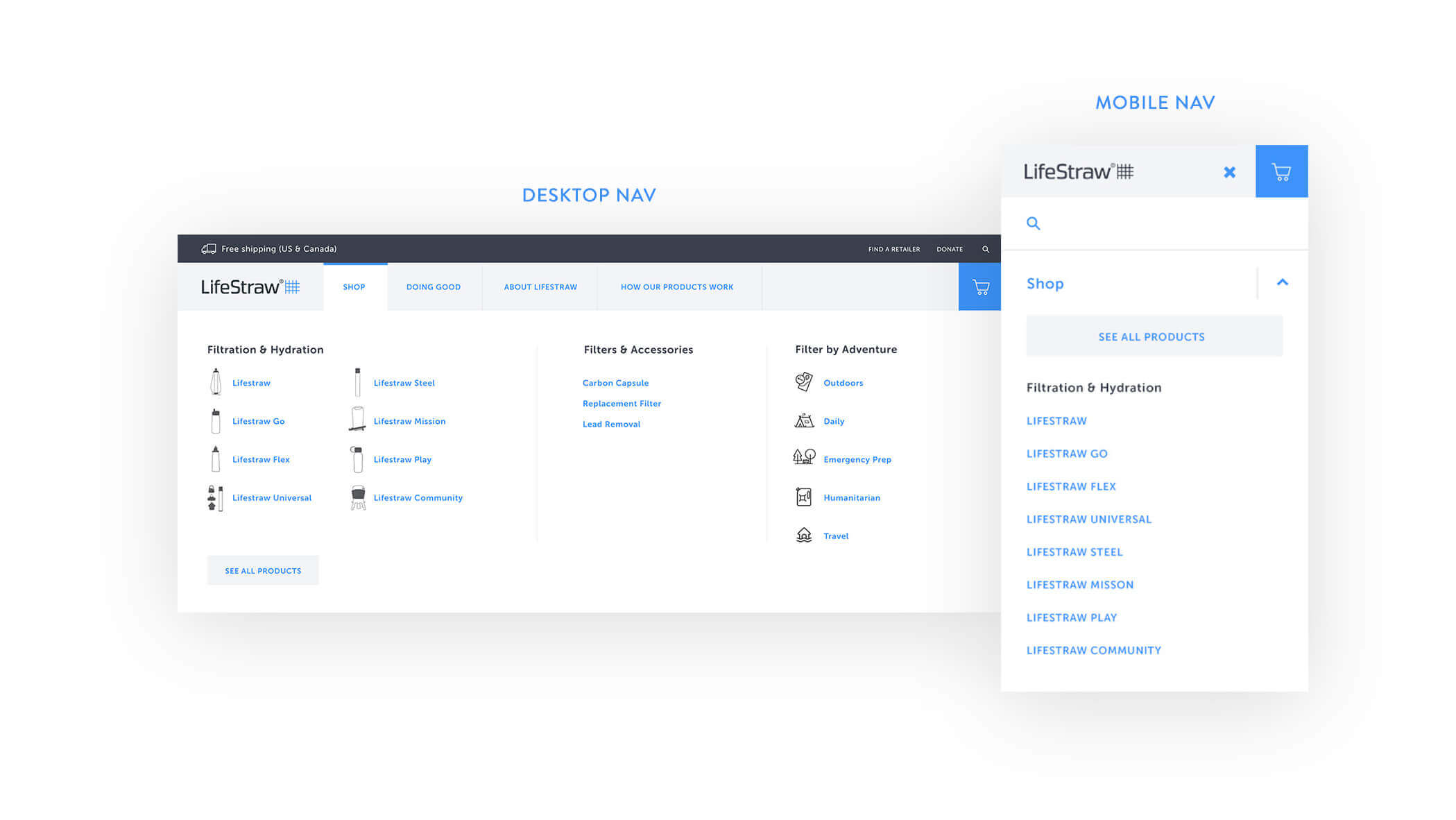The width and height of the screenshot is (1456, 820).
Task: Select Lifestraw Universal in mobile list
Action: coord(1088,520)
